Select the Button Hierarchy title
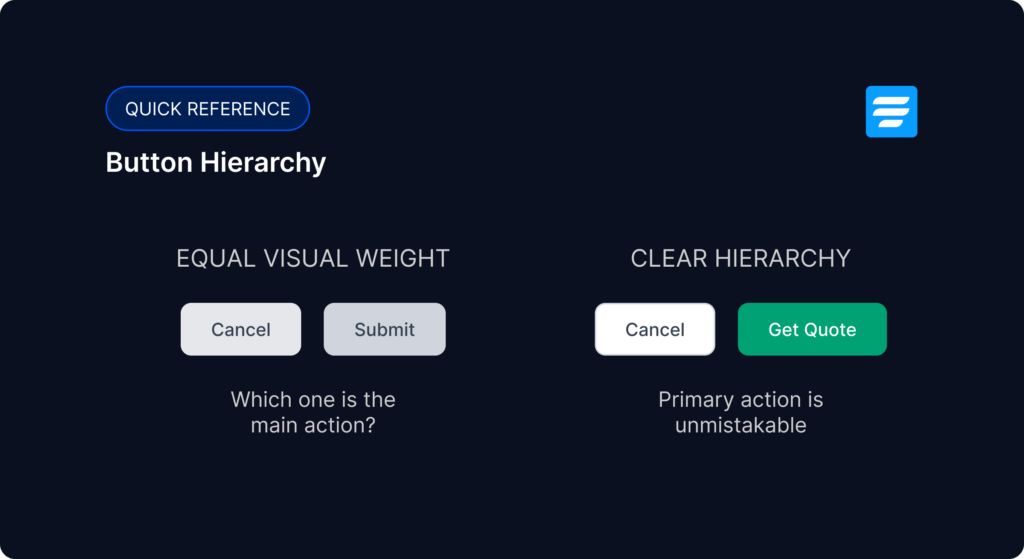This screenshot has height=559, width=1024. 216,163
